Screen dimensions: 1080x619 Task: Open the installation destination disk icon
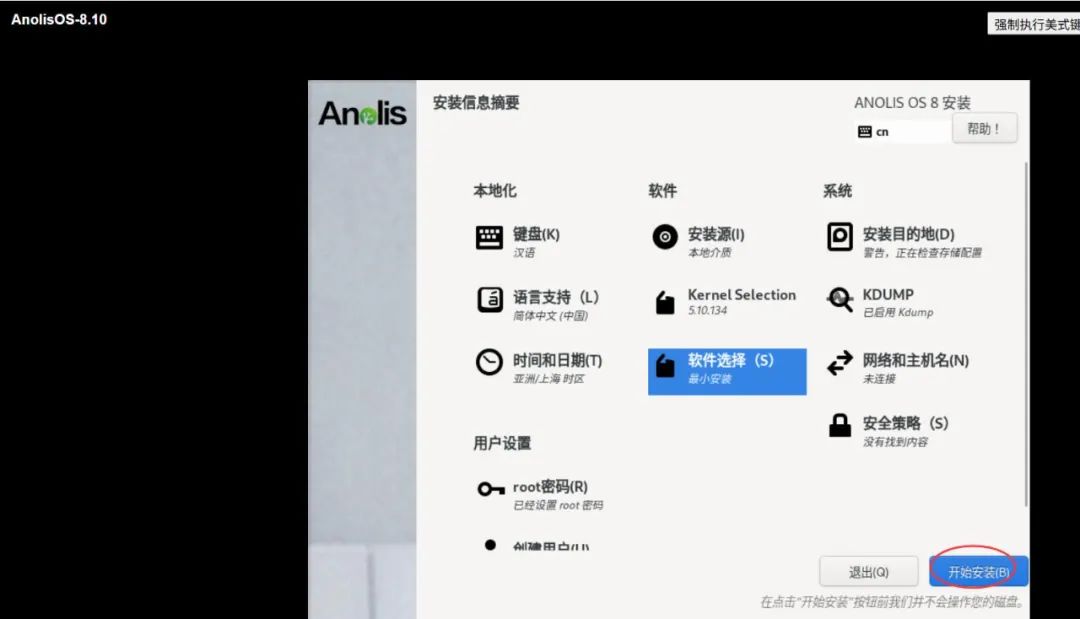840,237
